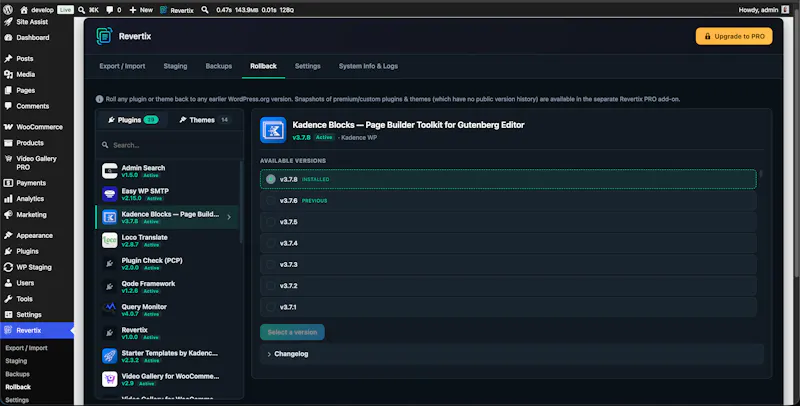The image size is (800, 406).
Task: Click the WordPress logo in admin bar
Action: tap(8, 10)
